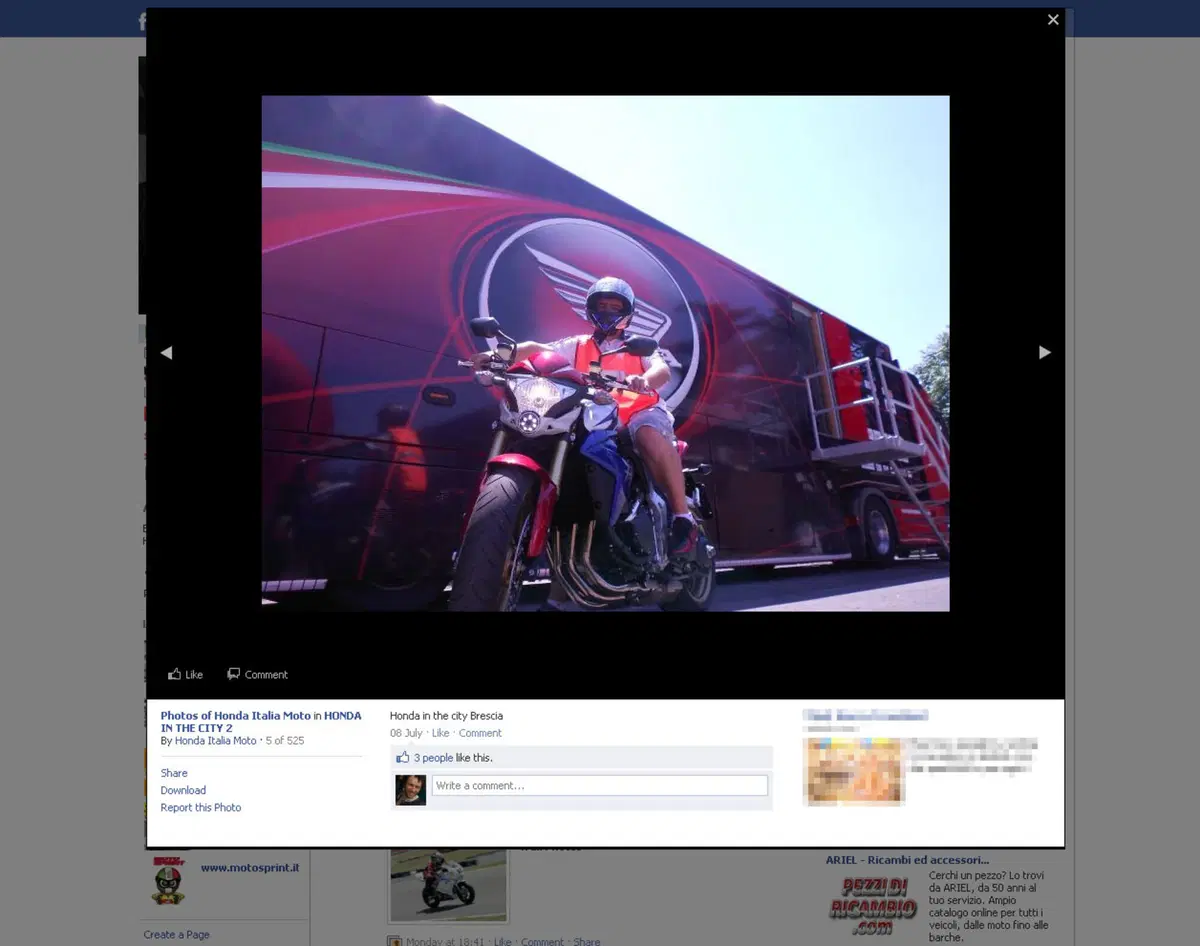Open Honda Italia Moto in the By line

tap(216, 741)
